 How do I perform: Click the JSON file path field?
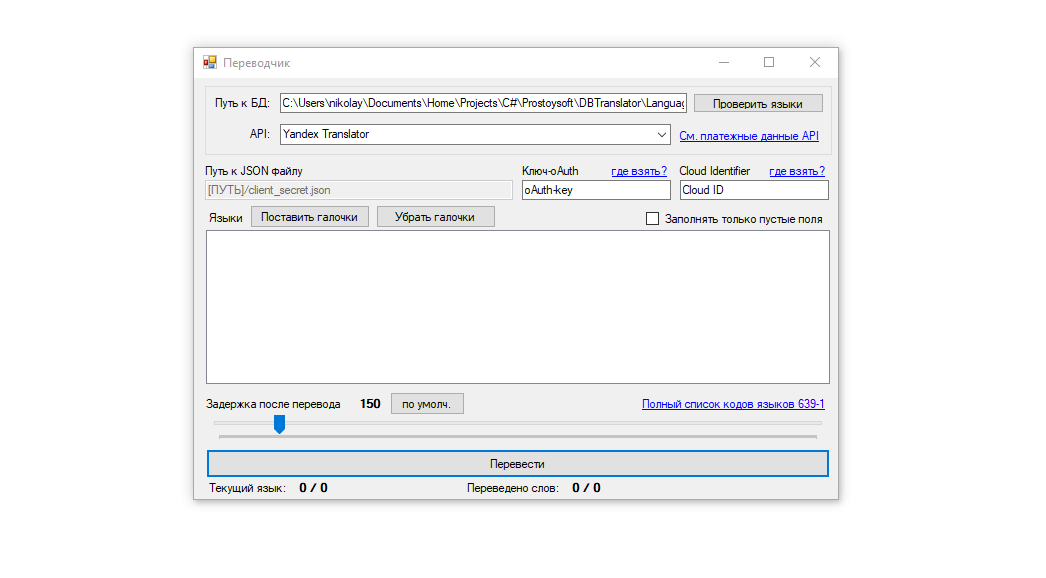point(358,190)
